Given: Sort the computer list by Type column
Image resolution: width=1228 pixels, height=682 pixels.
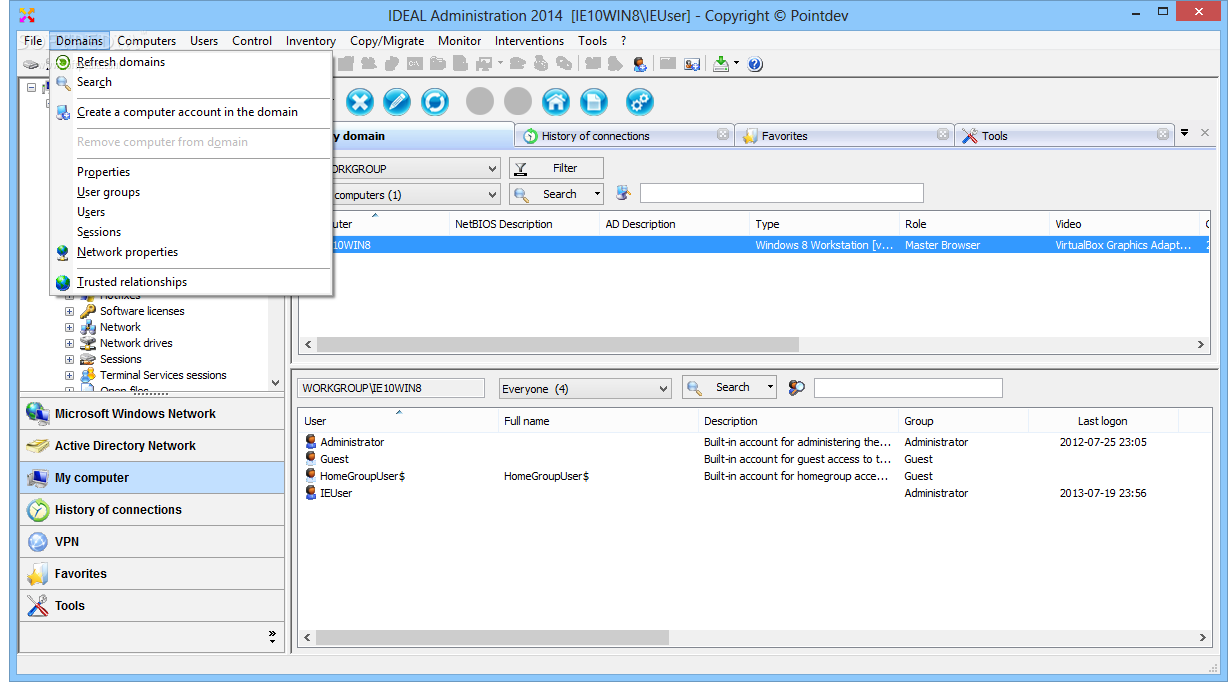Looking at the screenshot, I should [824, 224].
